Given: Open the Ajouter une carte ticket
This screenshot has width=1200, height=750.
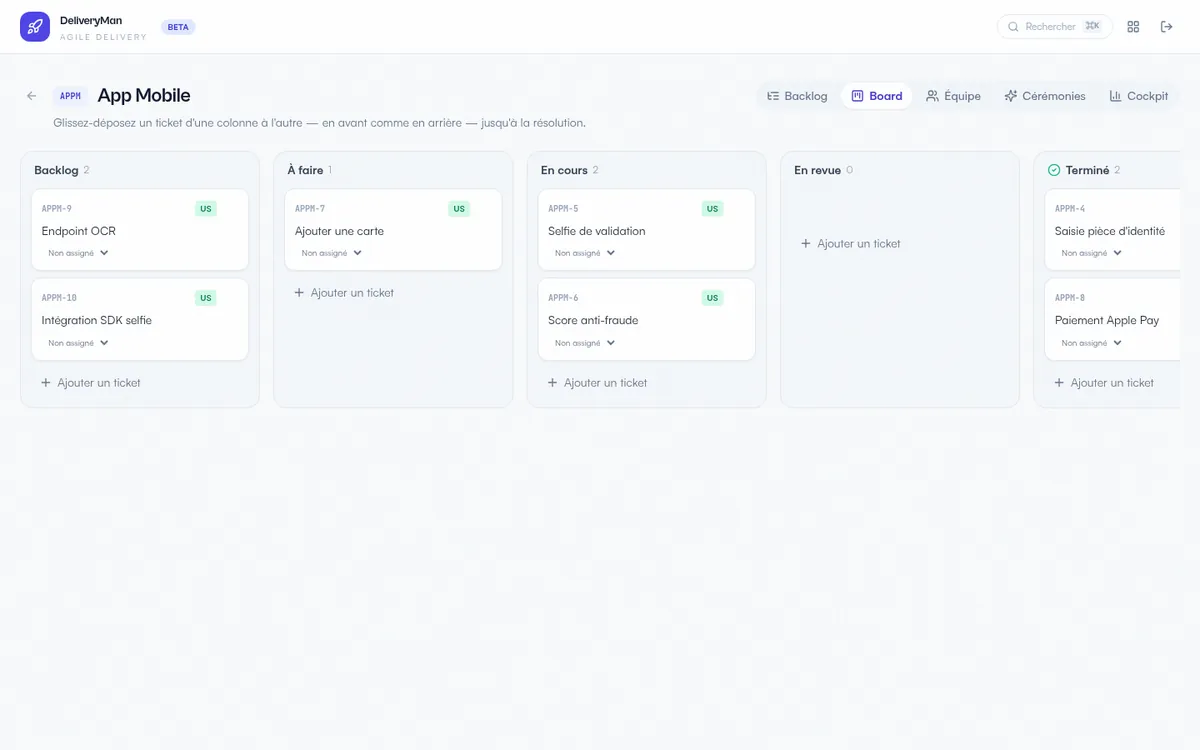Looking at the screenshot, I should 393,230.
